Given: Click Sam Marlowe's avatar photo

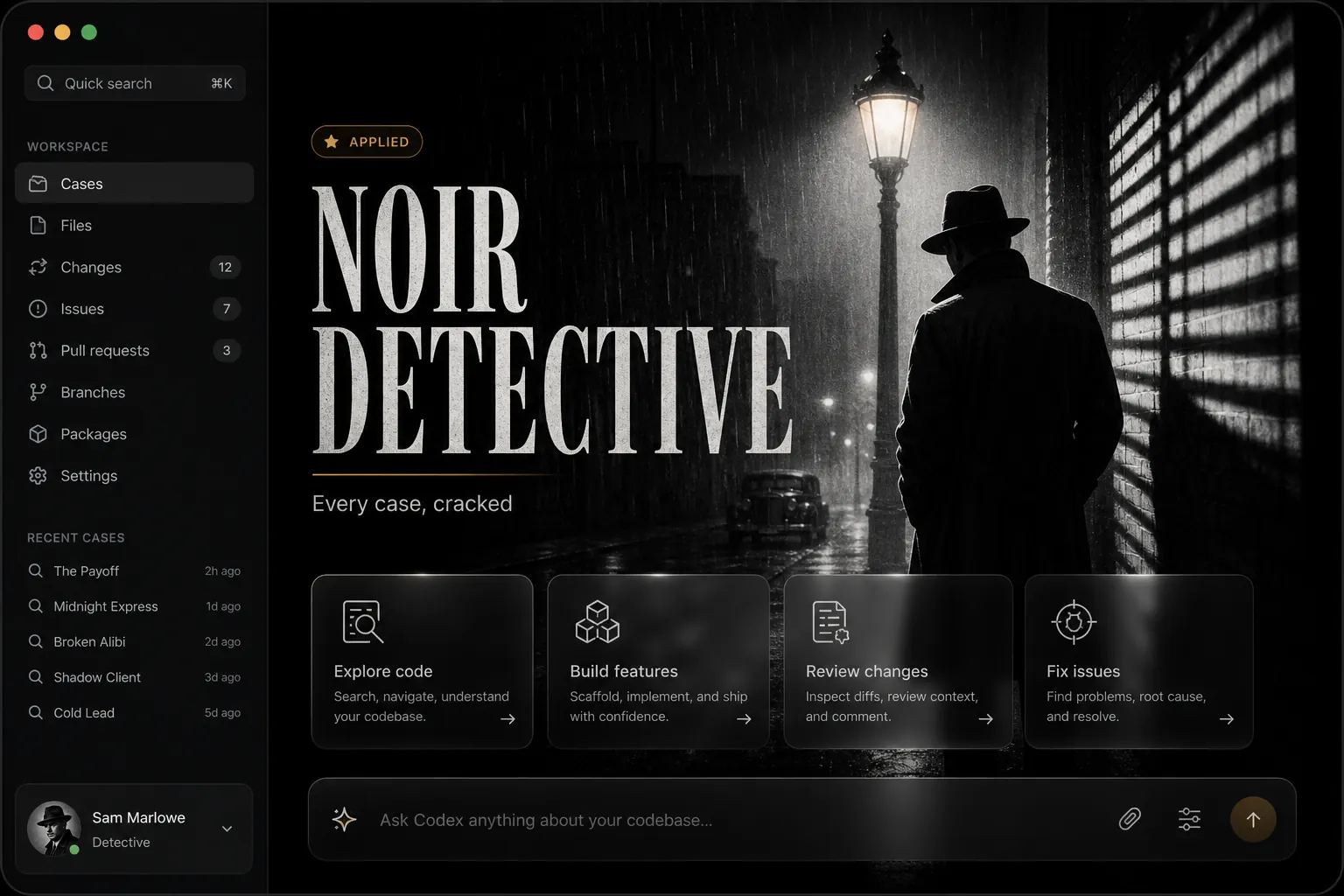Looking at the screenshot, I should pos(53,829).
